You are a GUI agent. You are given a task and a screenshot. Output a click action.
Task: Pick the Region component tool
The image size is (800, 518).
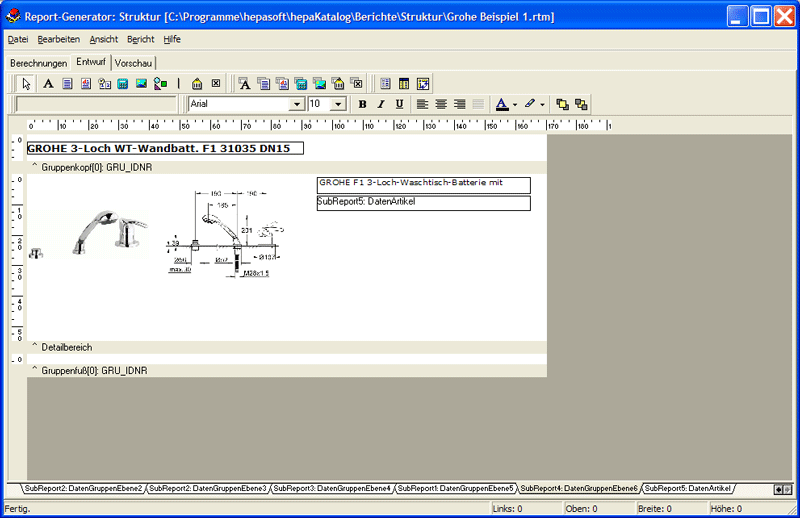[386, 84]
